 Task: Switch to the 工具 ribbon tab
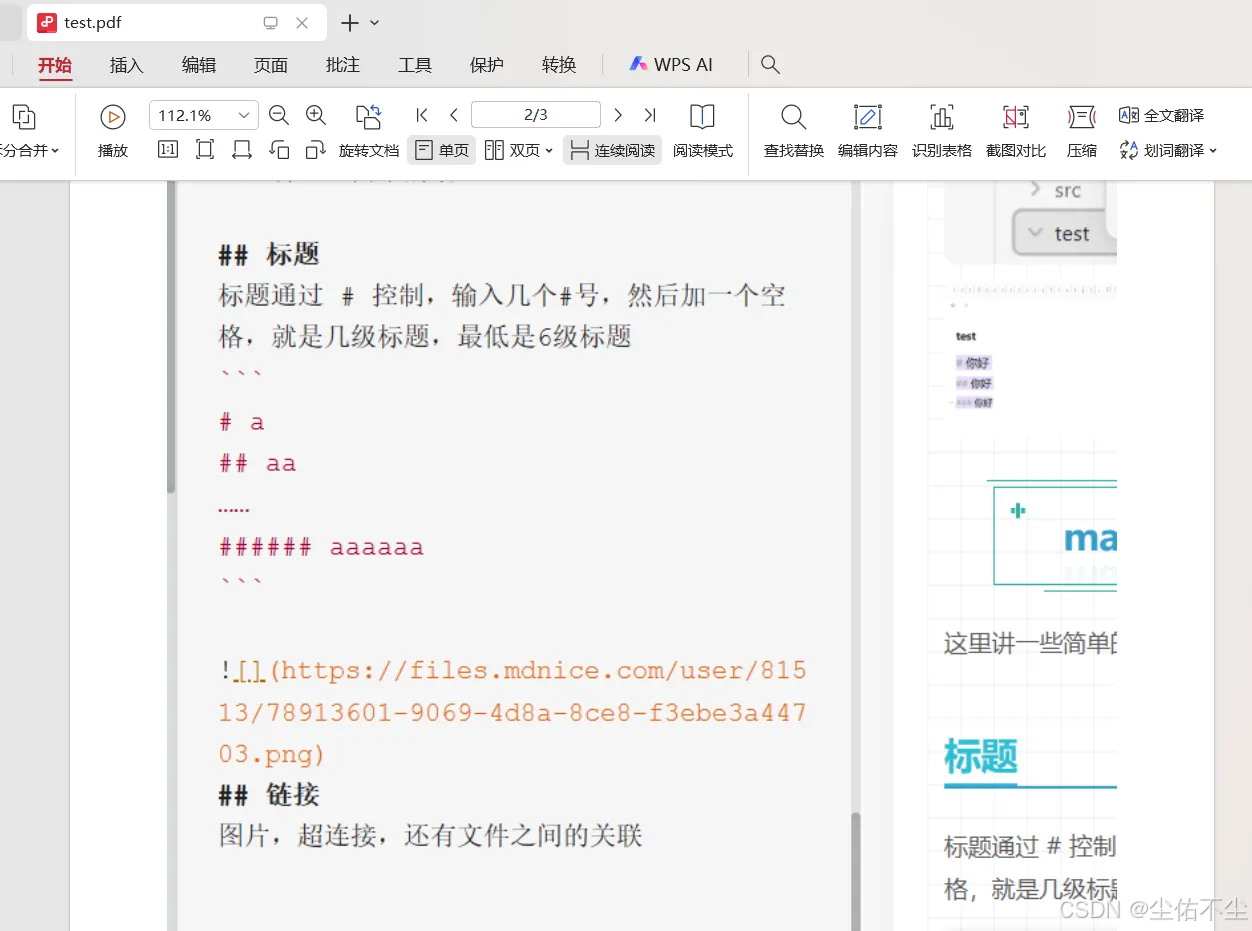tap(415, 65)
